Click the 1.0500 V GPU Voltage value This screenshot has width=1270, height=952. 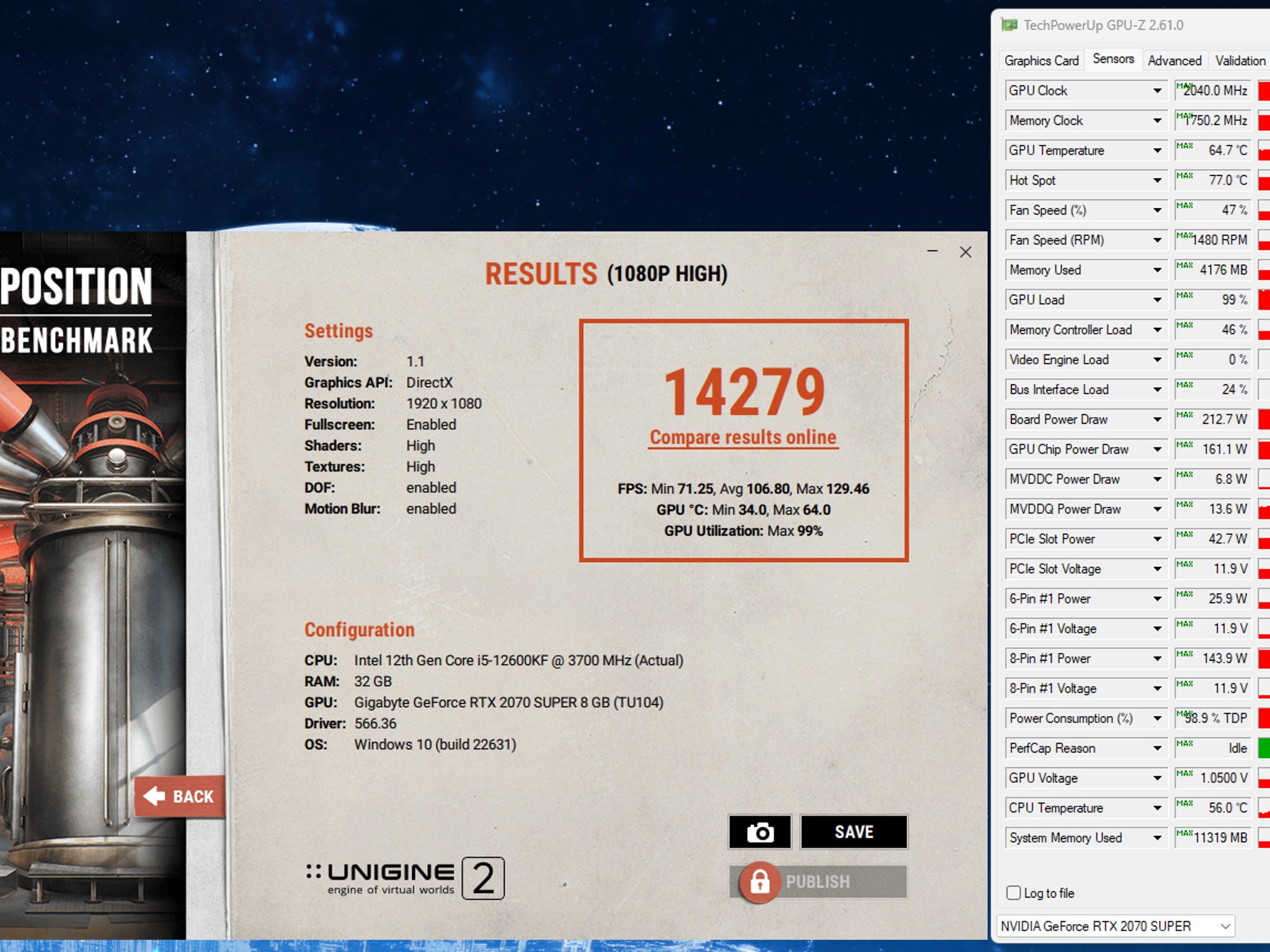coord(1213,778)
